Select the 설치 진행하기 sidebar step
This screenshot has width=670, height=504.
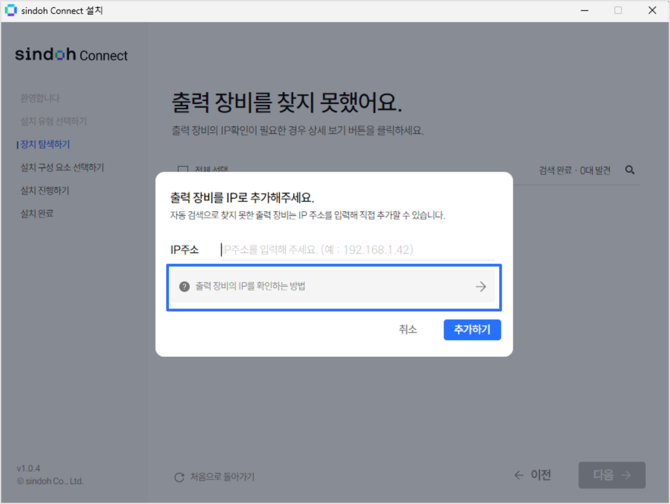[45, 190]
